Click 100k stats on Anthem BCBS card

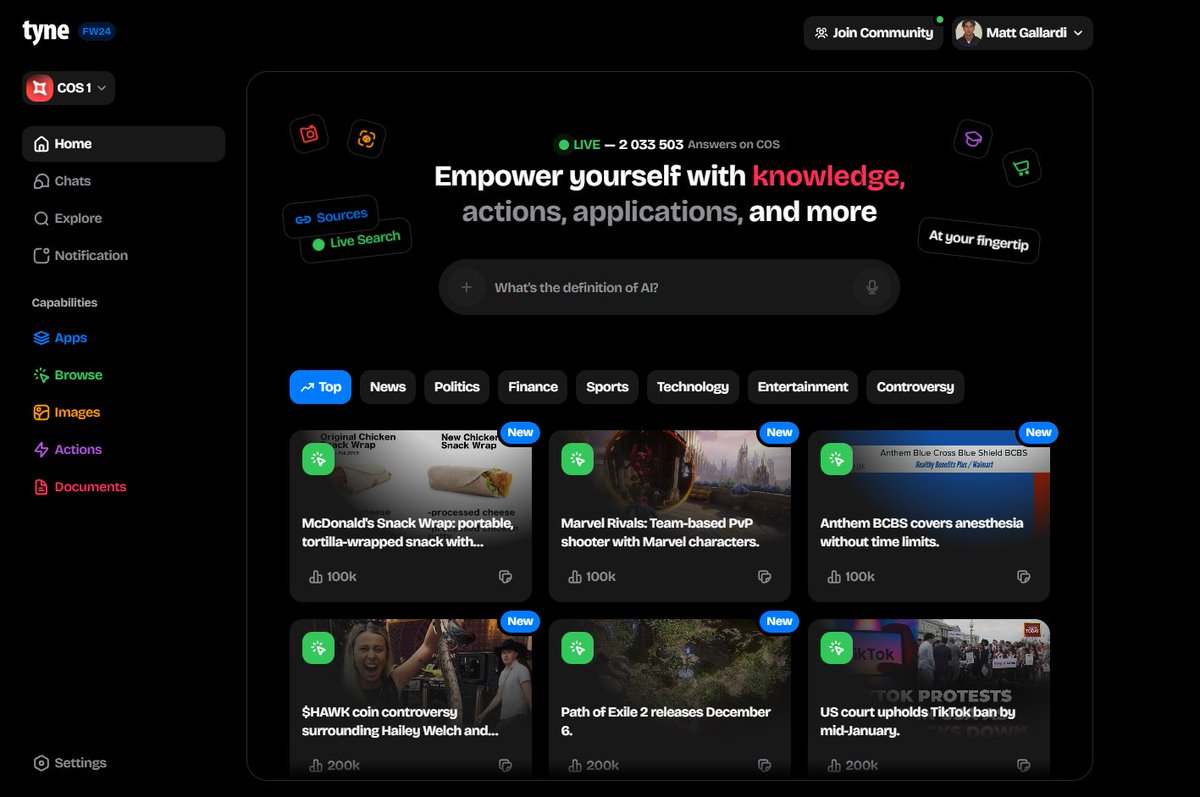pyautogui.click(x=851, y=577)
